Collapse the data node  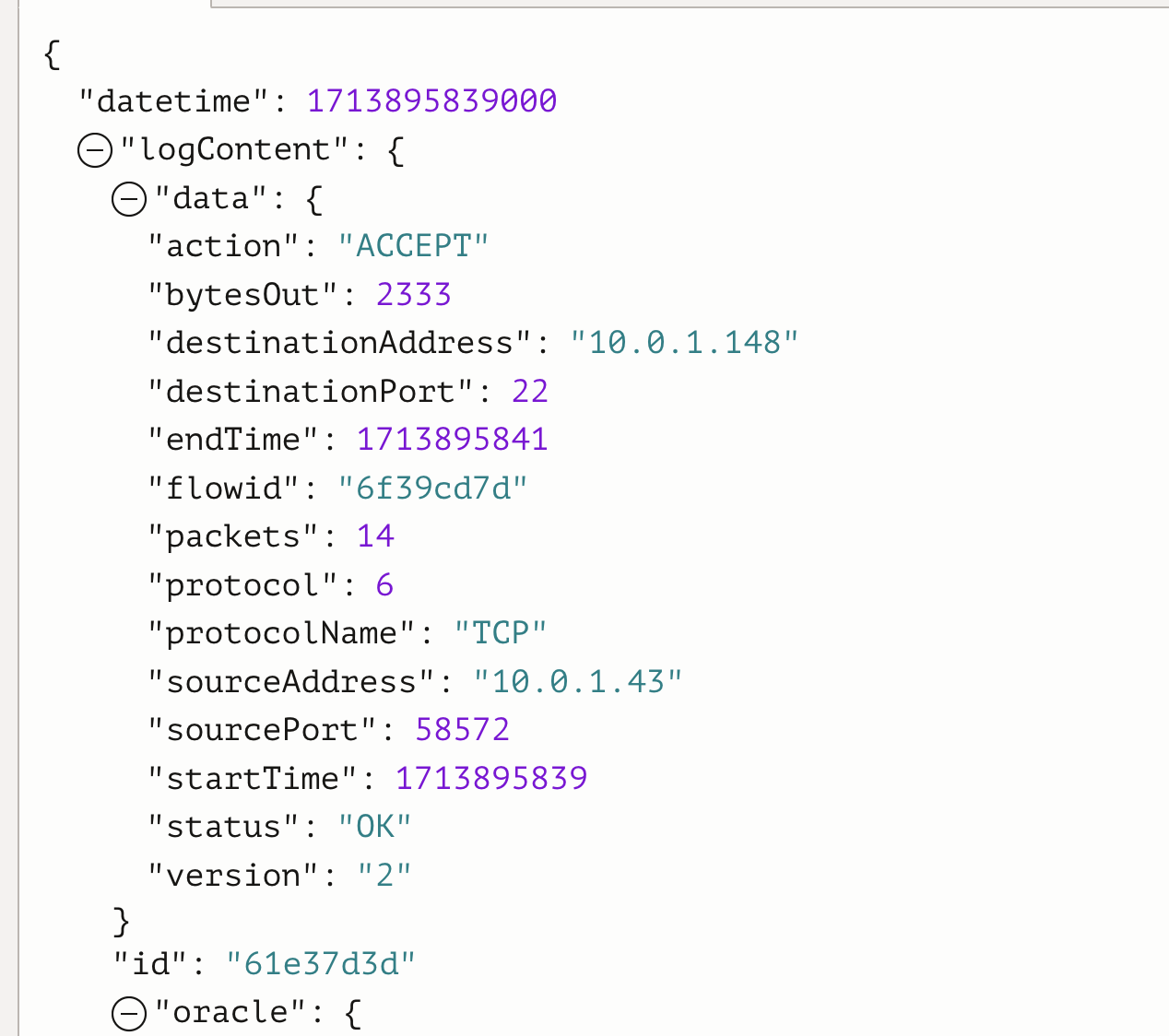(129, 198)
